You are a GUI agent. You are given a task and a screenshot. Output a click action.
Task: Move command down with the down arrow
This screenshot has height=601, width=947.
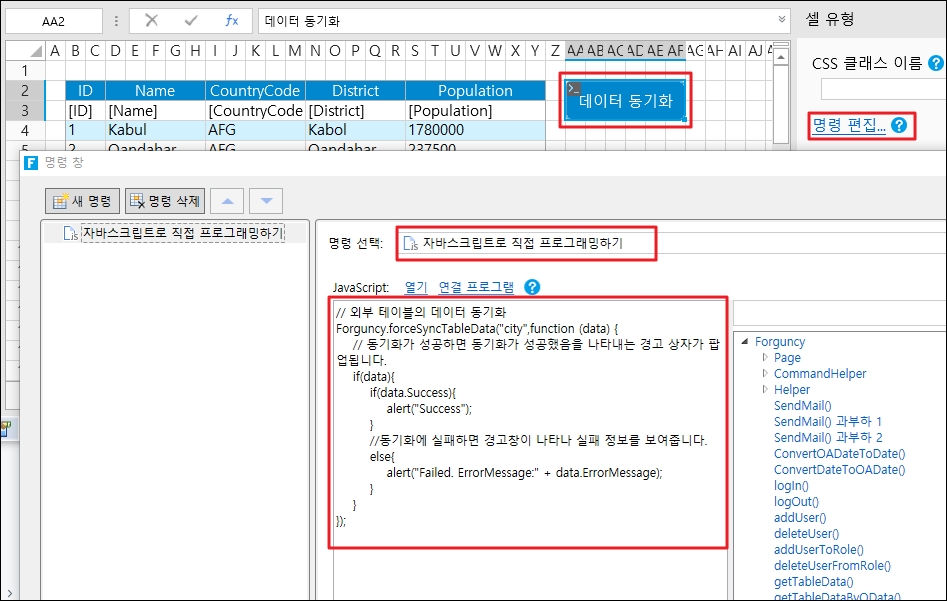[x=266, y=201]
